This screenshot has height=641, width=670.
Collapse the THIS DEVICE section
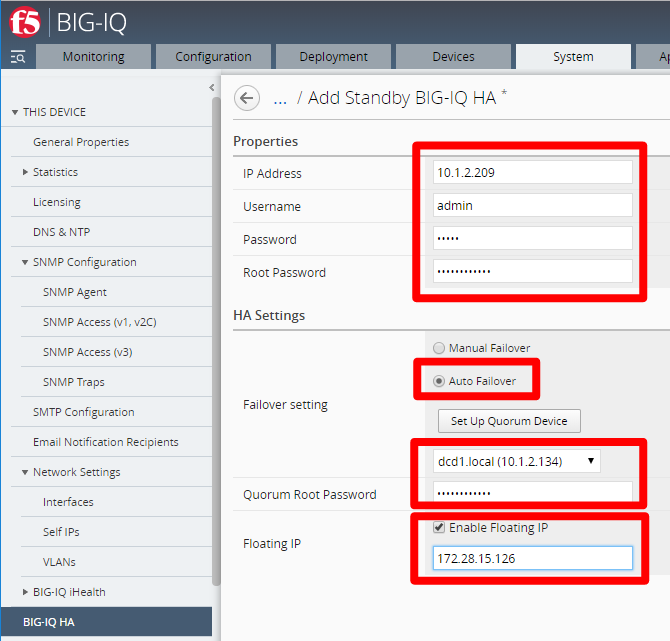pyautogui.click(x=15, y=112)
